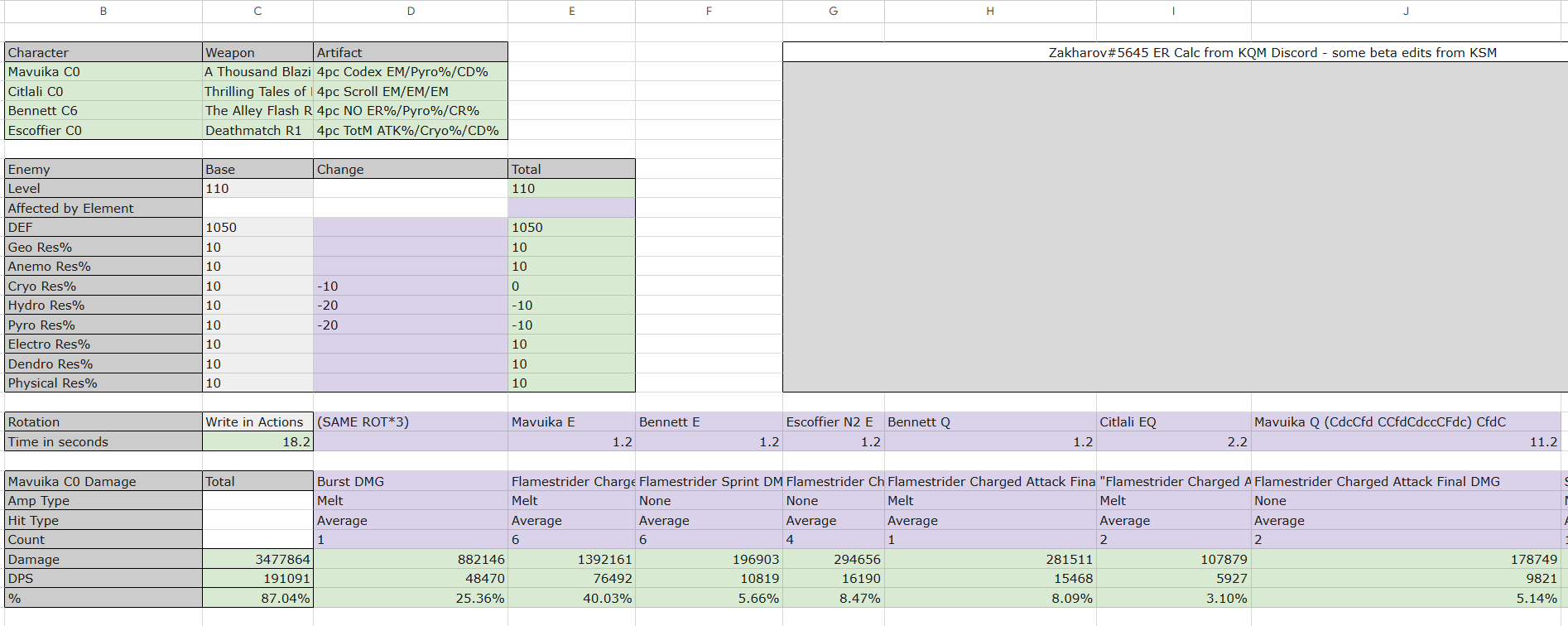Select the total percentage 87.04%
Screen dimensions: 1568x626
[257, 598]
